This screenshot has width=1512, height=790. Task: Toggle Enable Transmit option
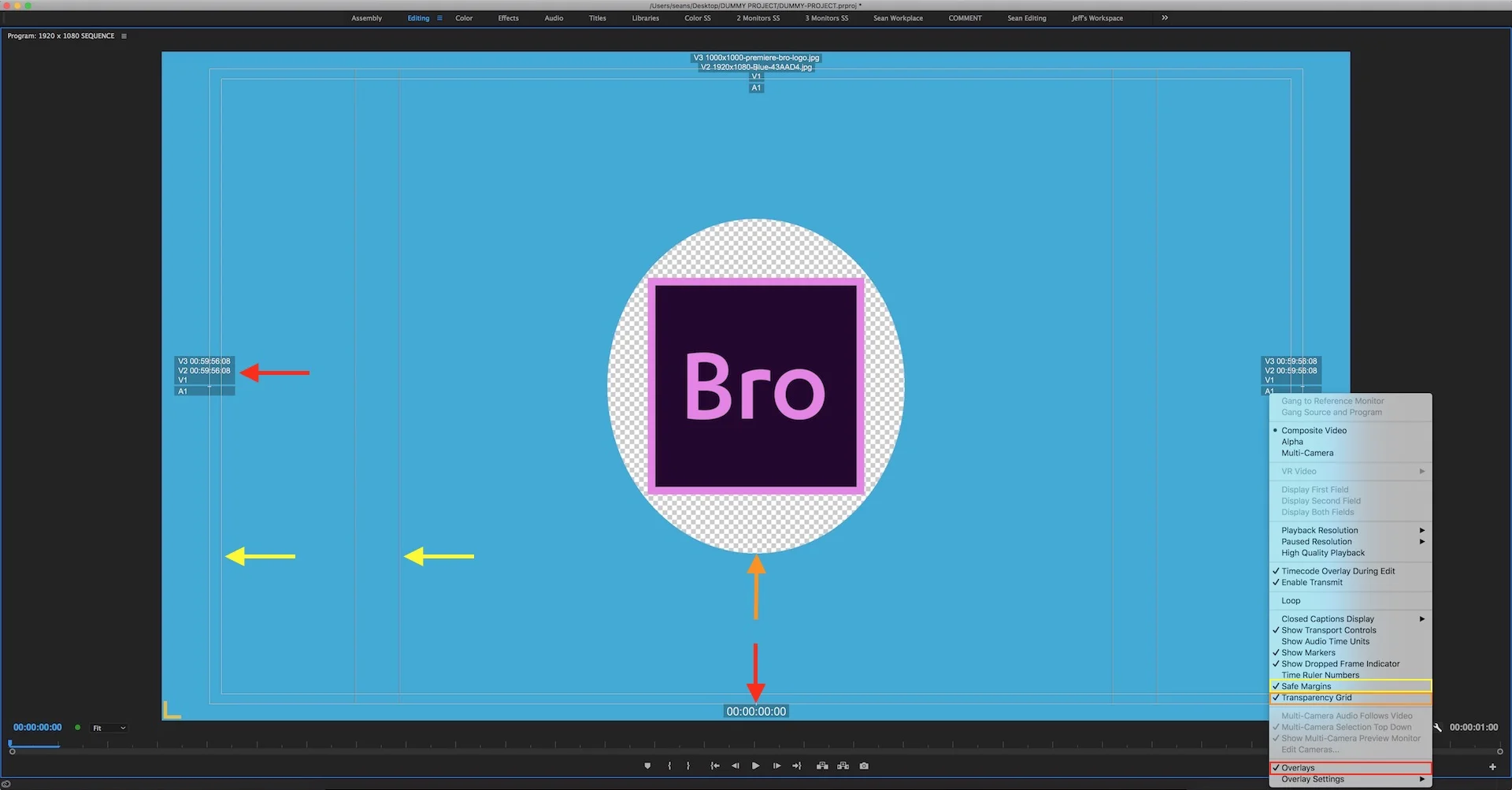click(1351, 583)
